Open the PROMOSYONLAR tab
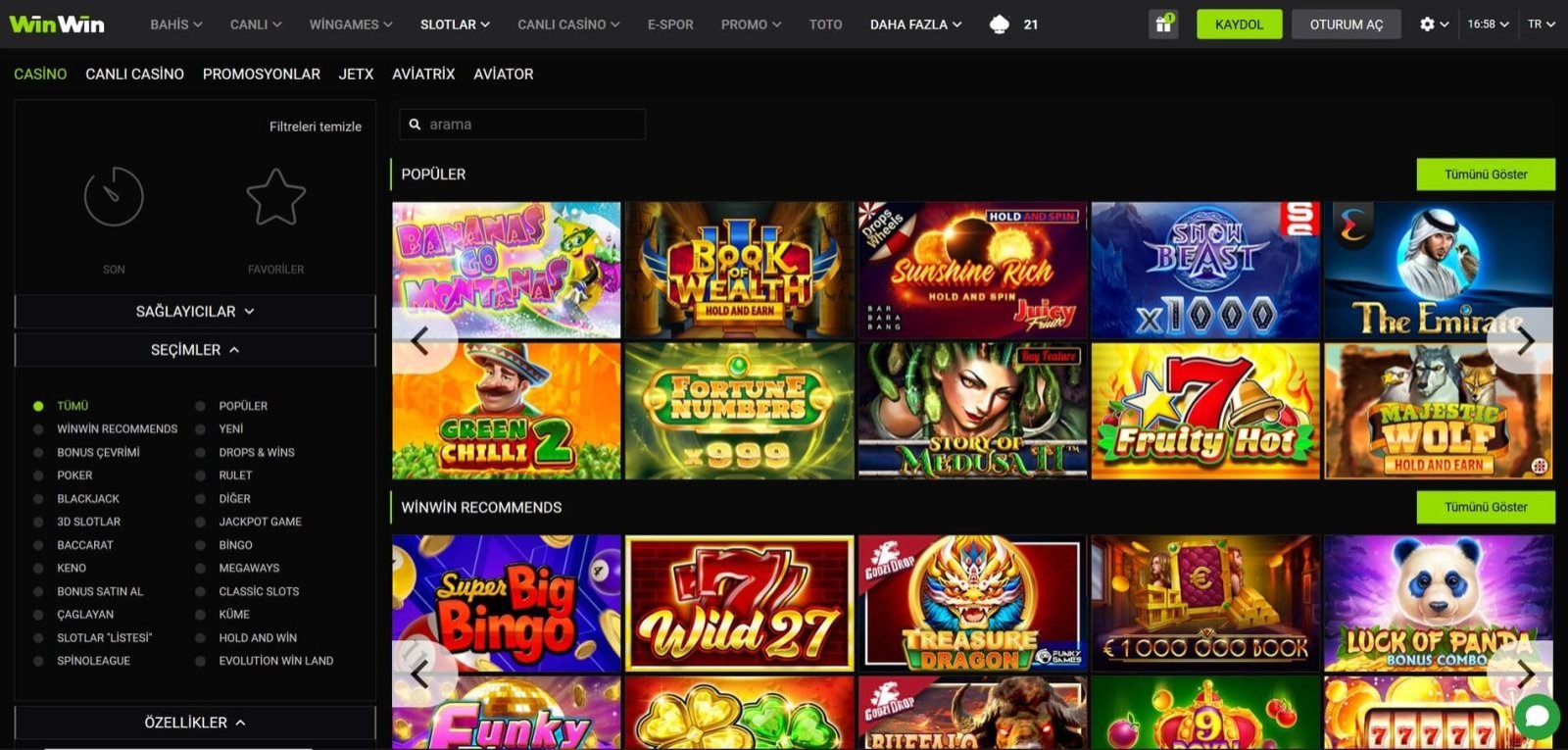The image size is (1568, 750). (x=262, y=75)
